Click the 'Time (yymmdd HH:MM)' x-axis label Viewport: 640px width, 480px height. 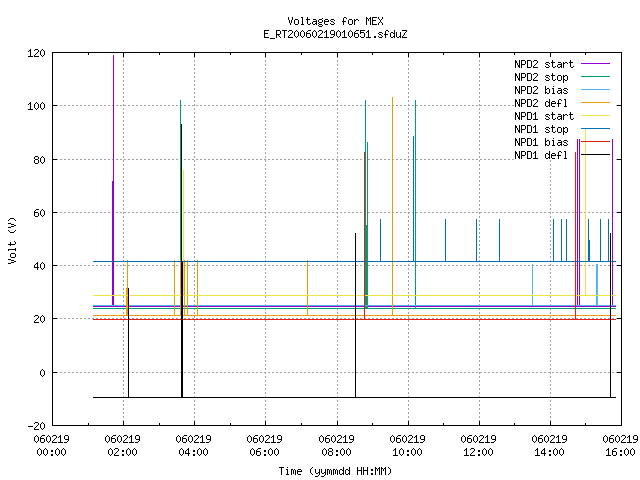(335, 471)
